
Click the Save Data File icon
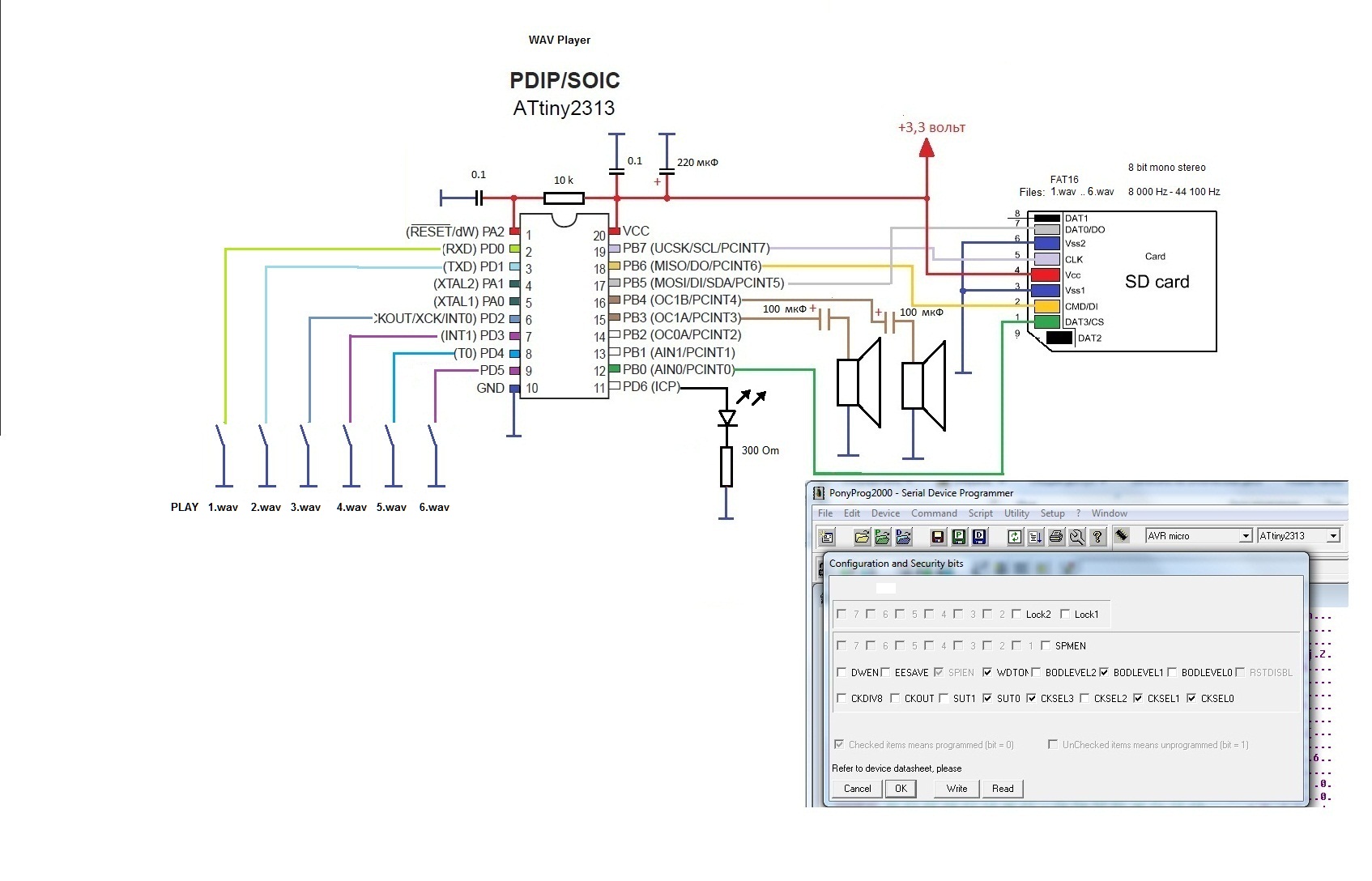979,536
